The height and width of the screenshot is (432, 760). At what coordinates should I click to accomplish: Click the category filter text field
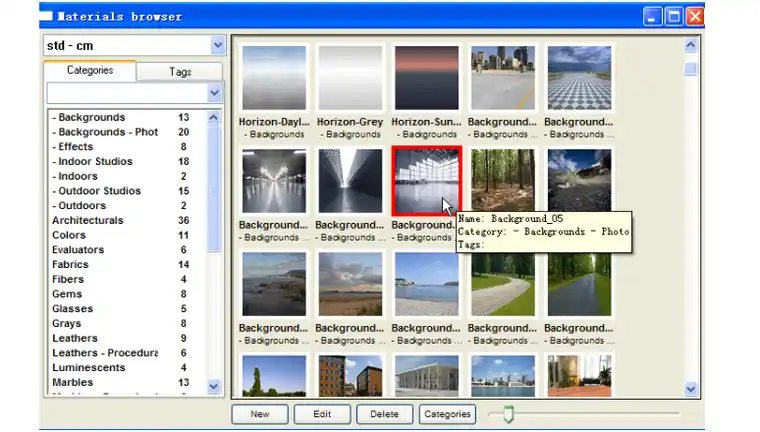coord(127,93)
